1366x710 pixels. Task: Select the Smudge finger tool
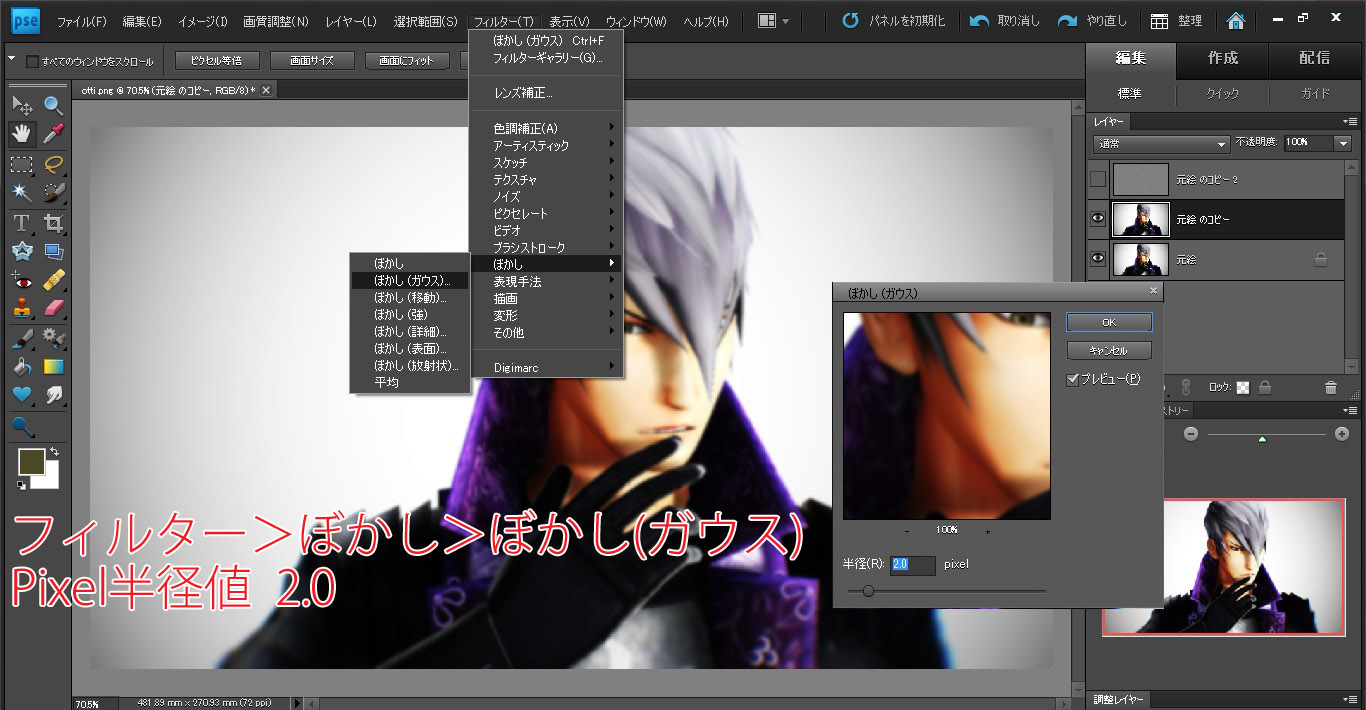(54, 396)
